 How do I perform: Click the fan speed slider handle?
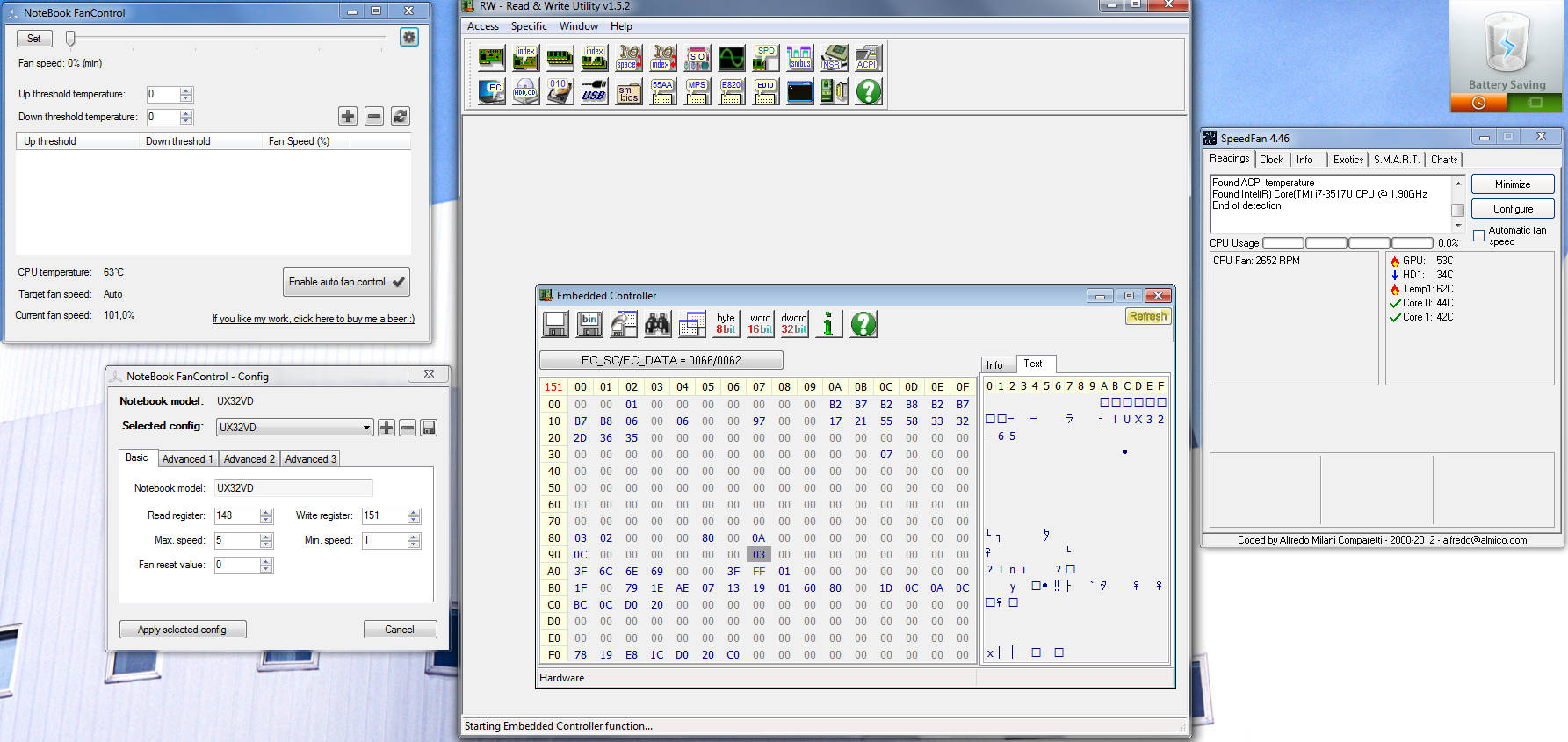point(70,38)
